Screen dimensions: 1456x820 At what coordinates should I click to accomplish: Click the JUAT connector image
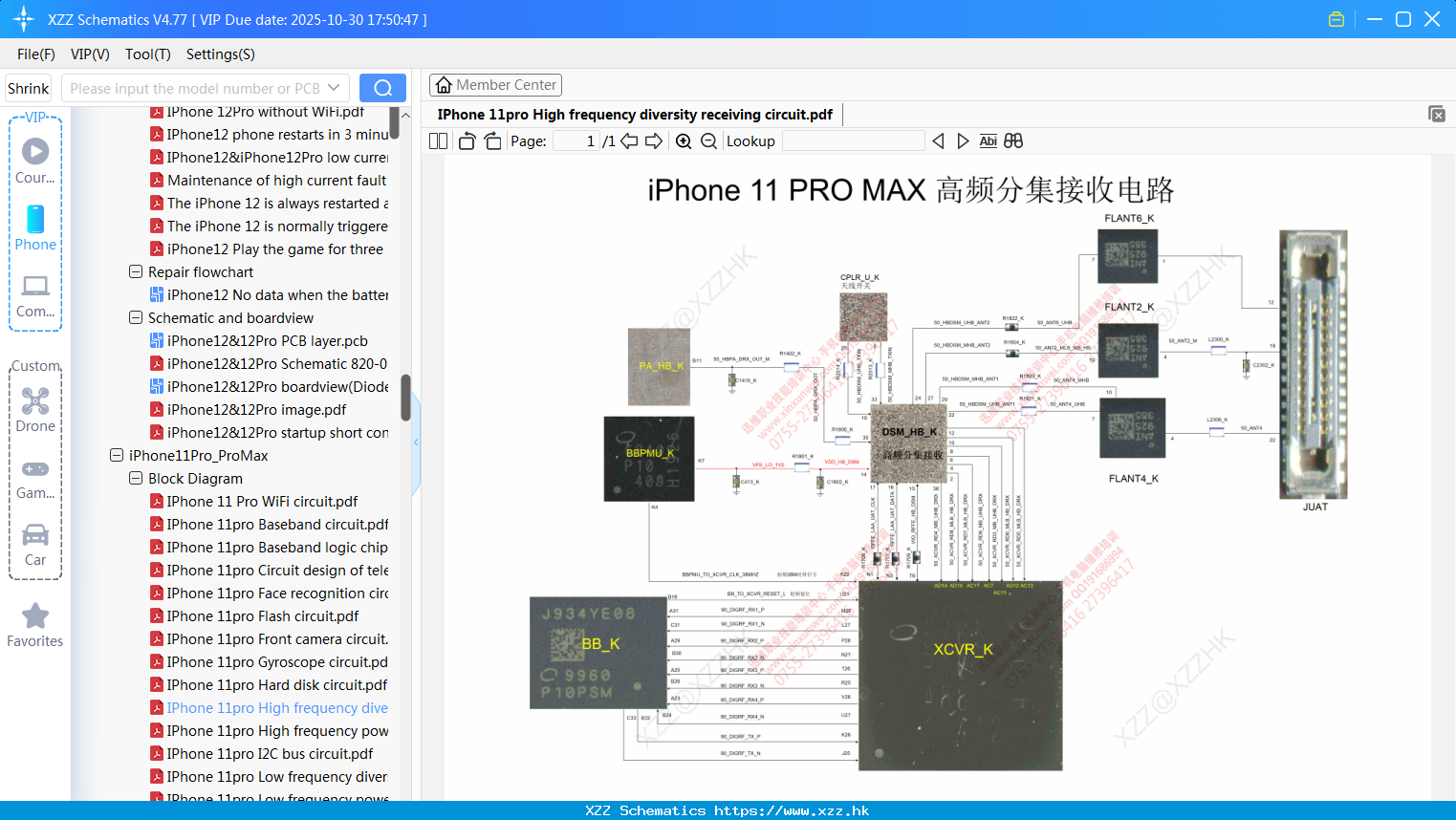pyautogui.click(x=1314, y=364)
